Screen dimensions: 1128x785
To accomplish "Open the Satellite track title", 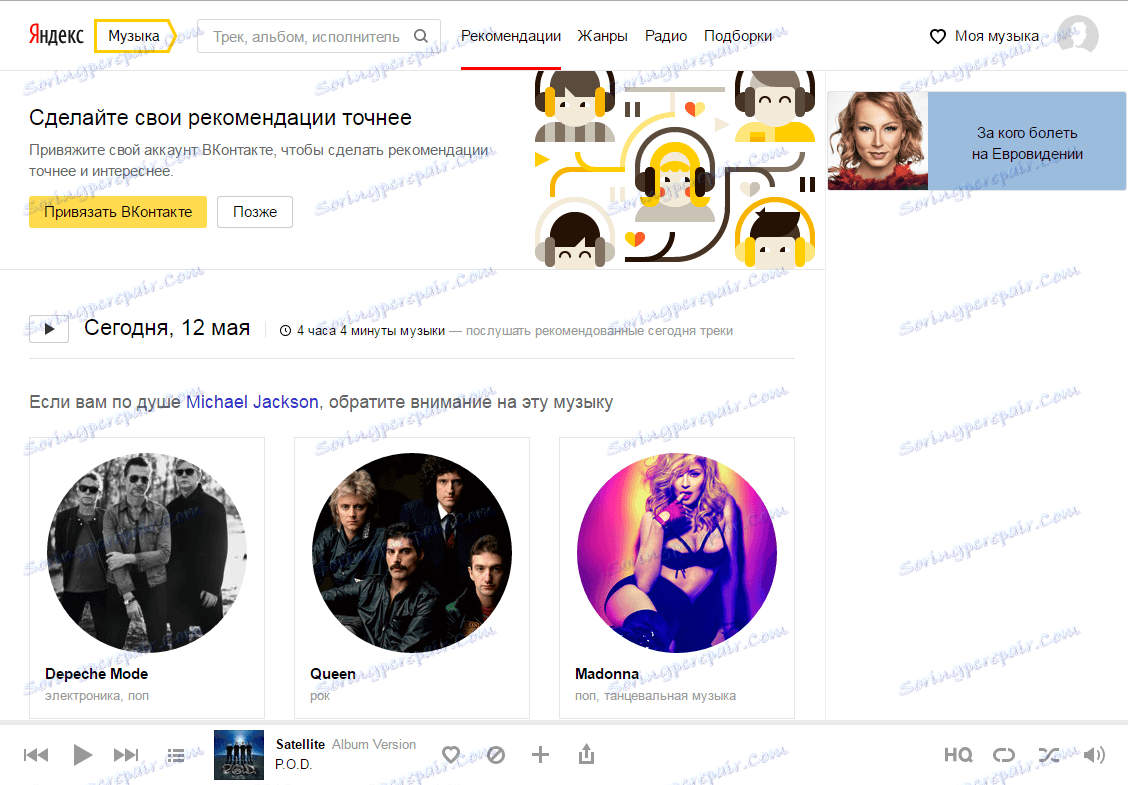I will click(x=300, y=745).
